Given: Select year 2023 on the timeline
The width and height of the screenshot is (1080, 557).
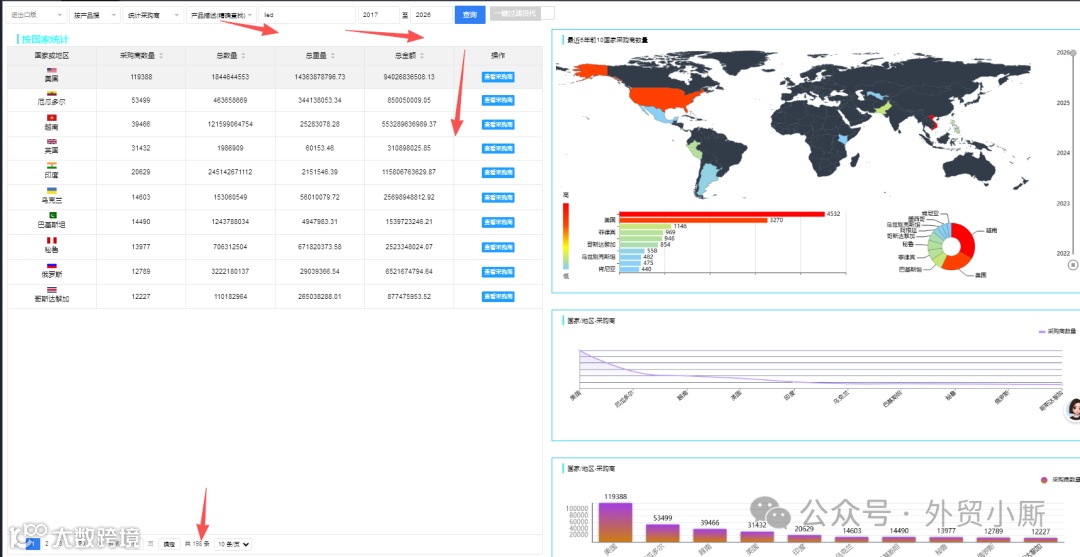Looking at the screenshot, I should coord(1063,203).
